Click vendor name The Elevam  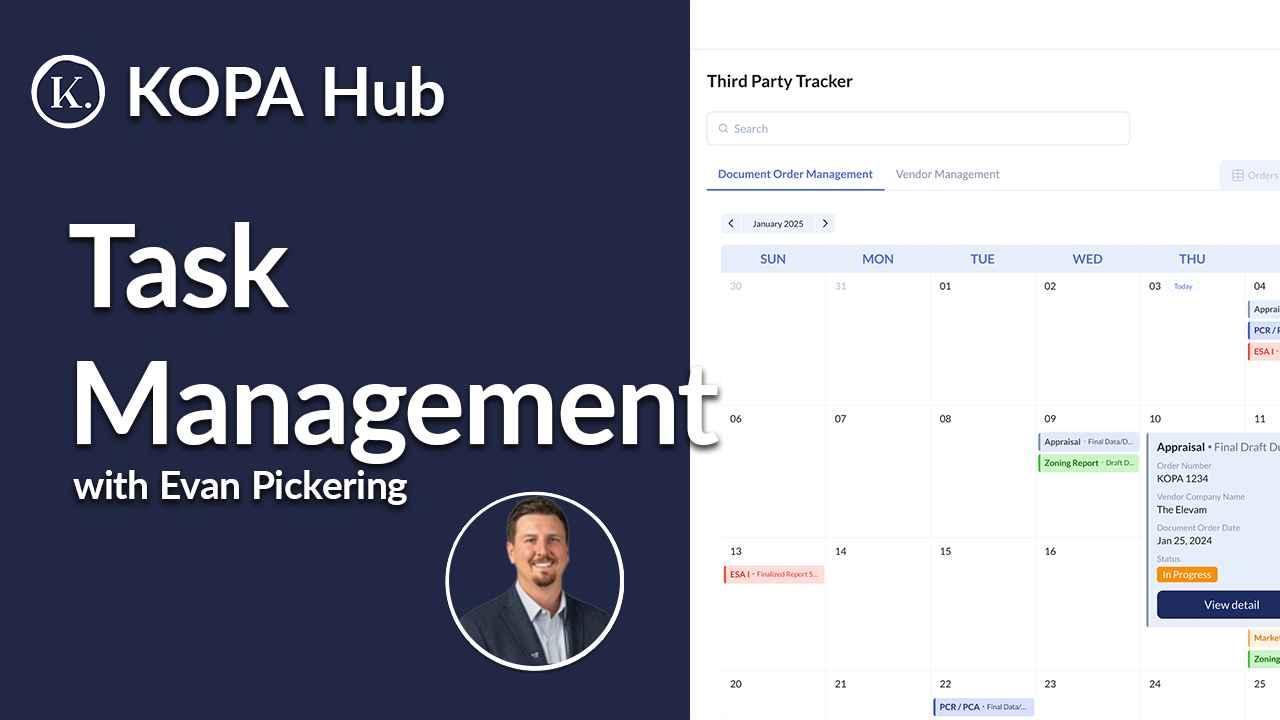[1182, 510]
